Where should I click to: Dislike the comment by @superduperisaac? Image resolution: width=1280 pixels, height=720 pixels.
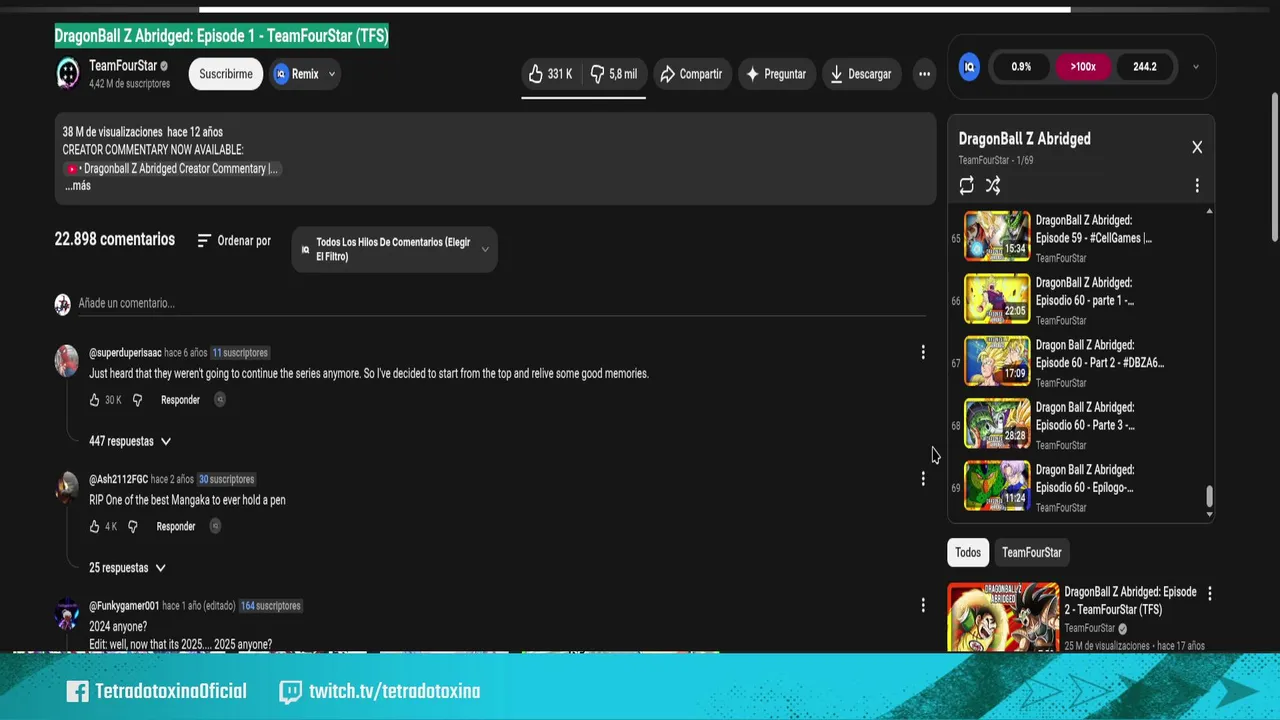pos(138,400)
